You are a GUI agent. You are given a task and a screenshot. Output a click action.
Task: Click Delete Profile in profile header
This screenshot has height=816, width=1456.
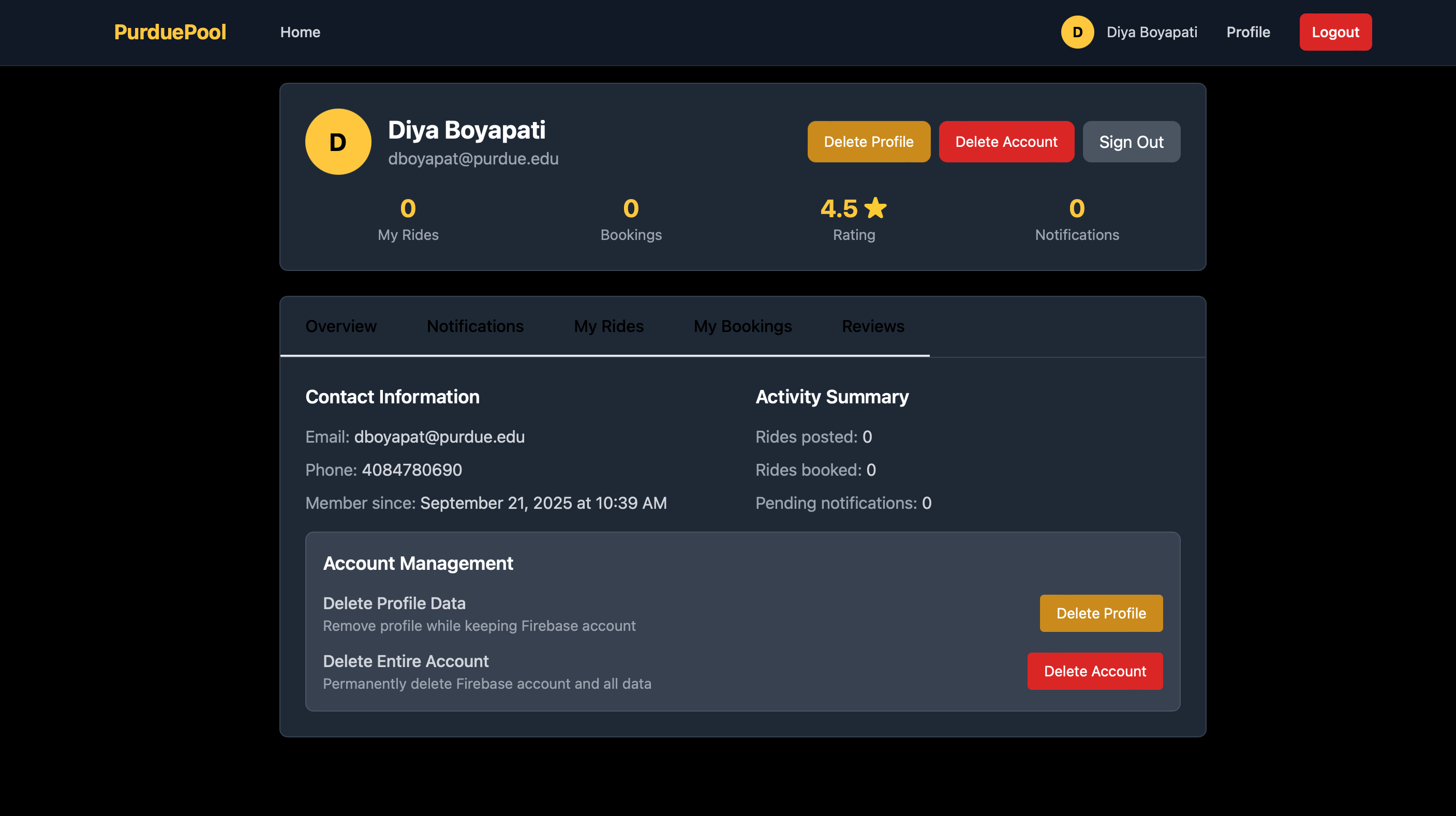coord(868,142)
